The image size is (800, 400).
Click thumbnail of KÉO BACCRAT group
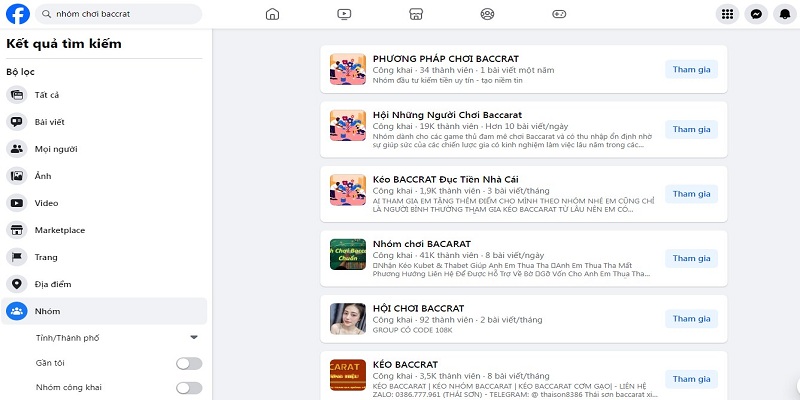click(x=348, y=375)
